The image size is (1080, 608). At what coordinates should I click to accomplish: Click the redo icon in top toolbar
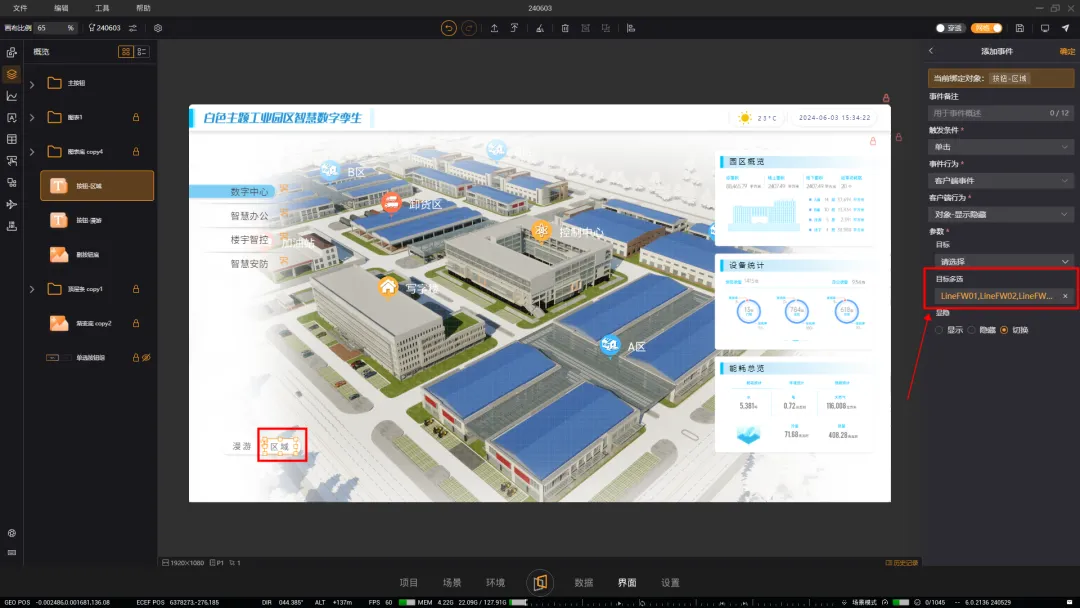pyautogui.click(x=469, y=28)
